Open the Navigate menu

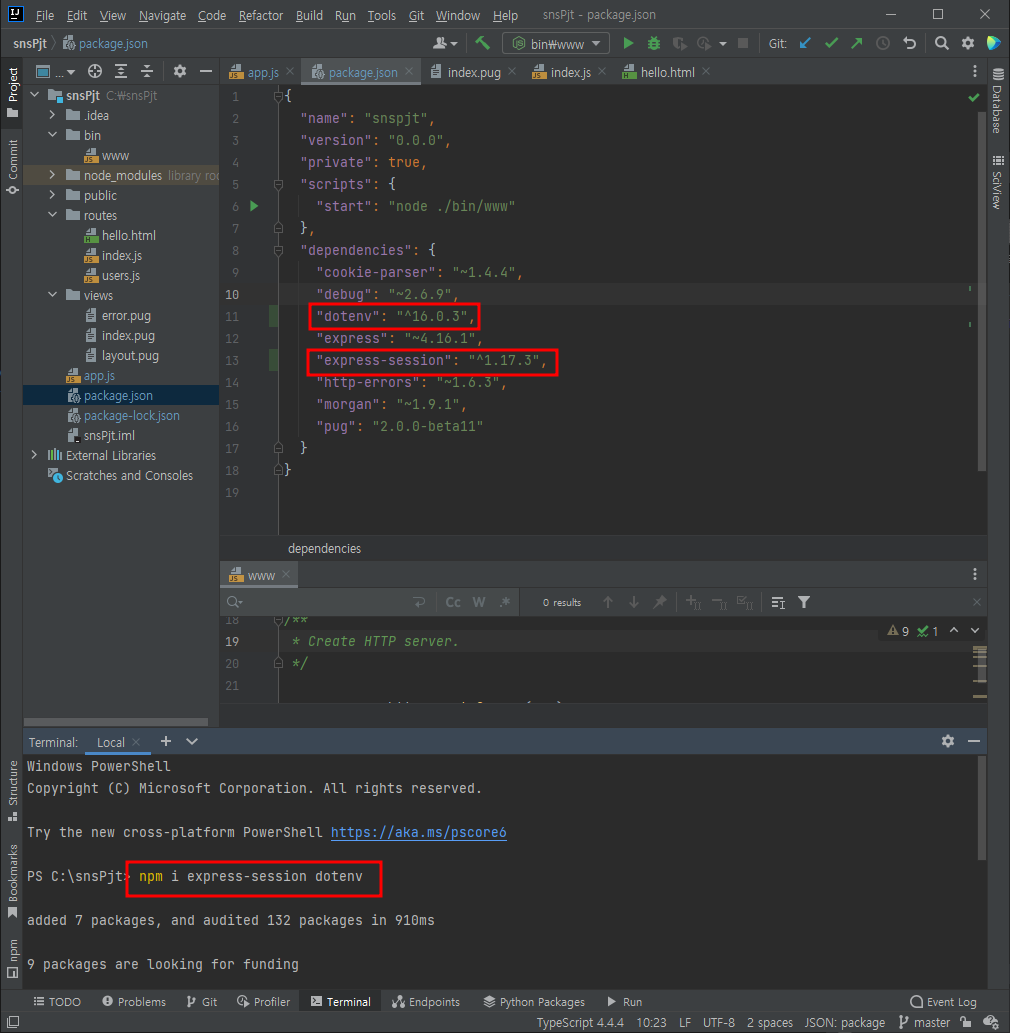coord(162,15)
